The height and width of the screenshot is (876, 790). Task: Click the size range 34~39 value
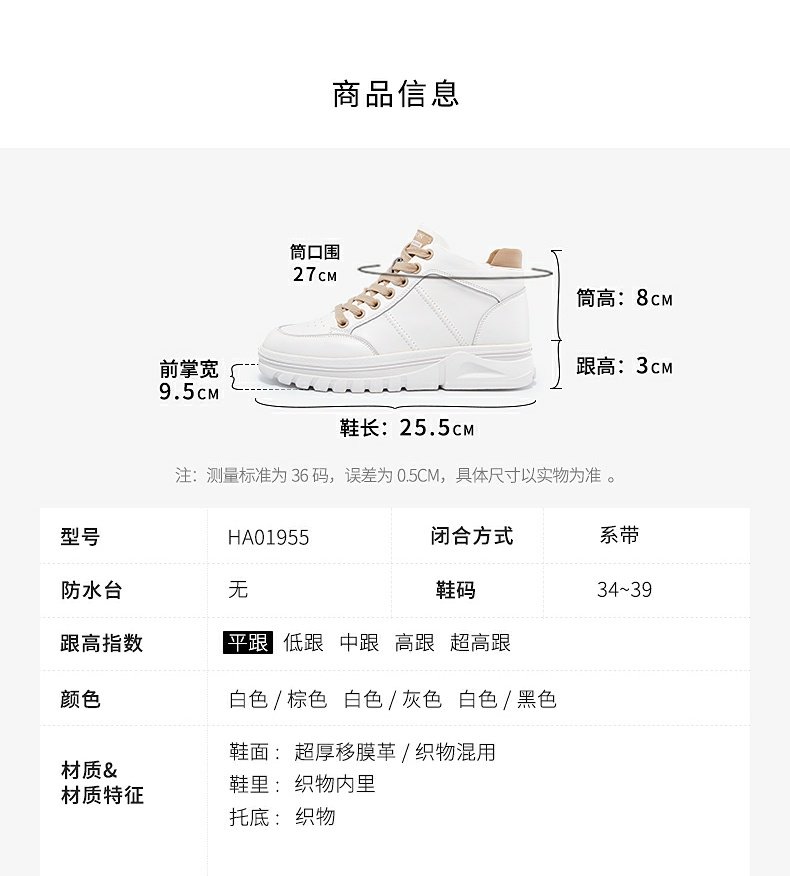pos(624,590)
